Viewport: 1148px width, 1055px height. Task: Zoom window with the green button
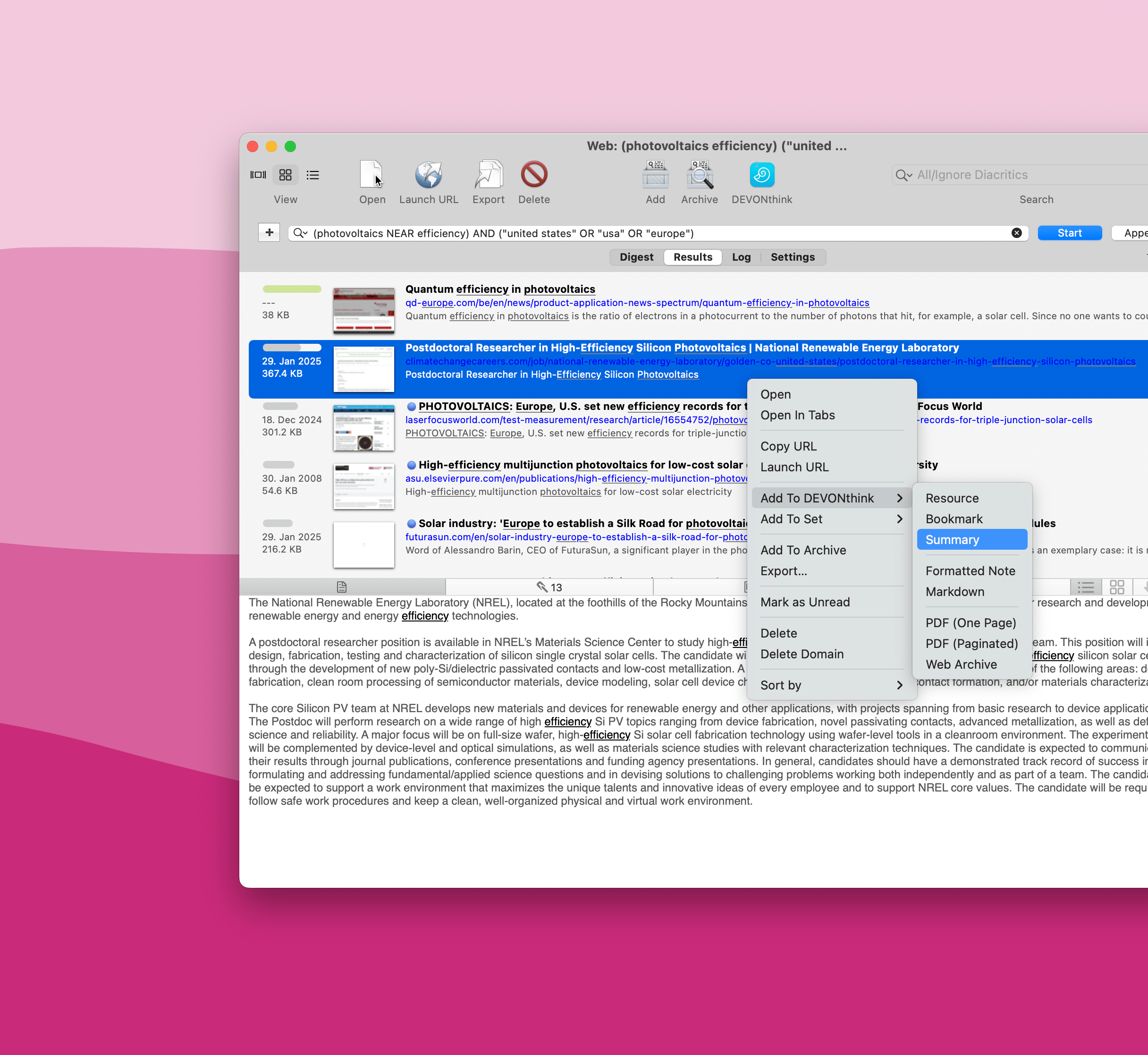point(290,146)
